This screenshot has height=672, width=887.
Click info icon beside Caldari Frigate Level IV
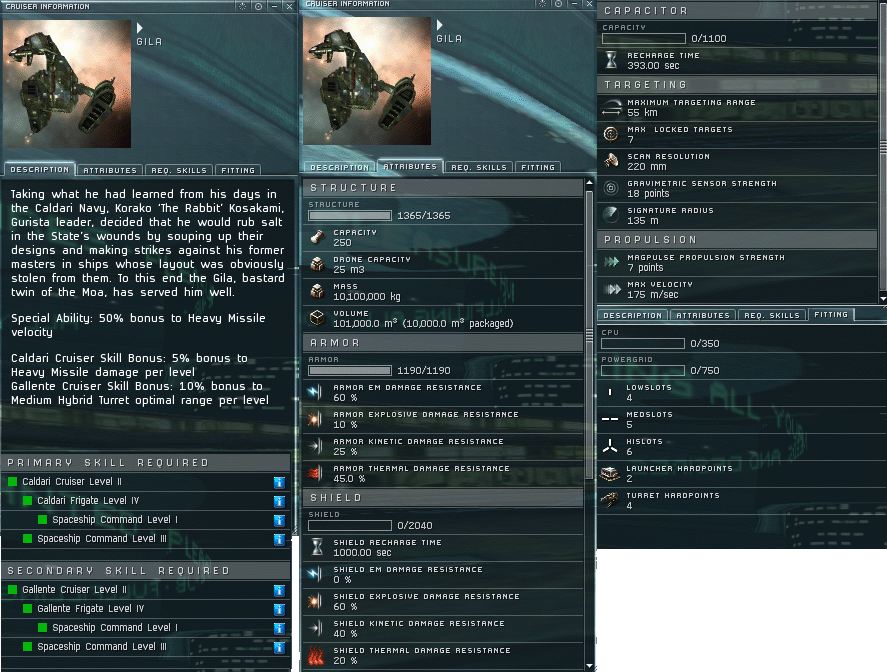(x=279, y=502)
